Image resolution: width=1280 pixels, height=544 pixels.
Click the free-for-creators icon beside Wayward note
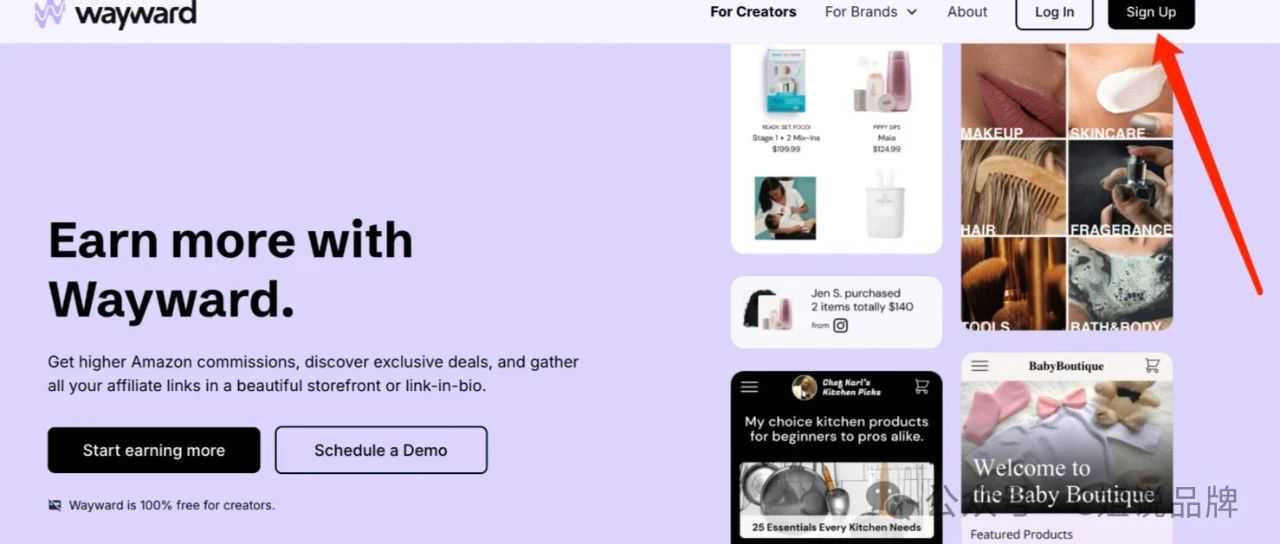55,505
